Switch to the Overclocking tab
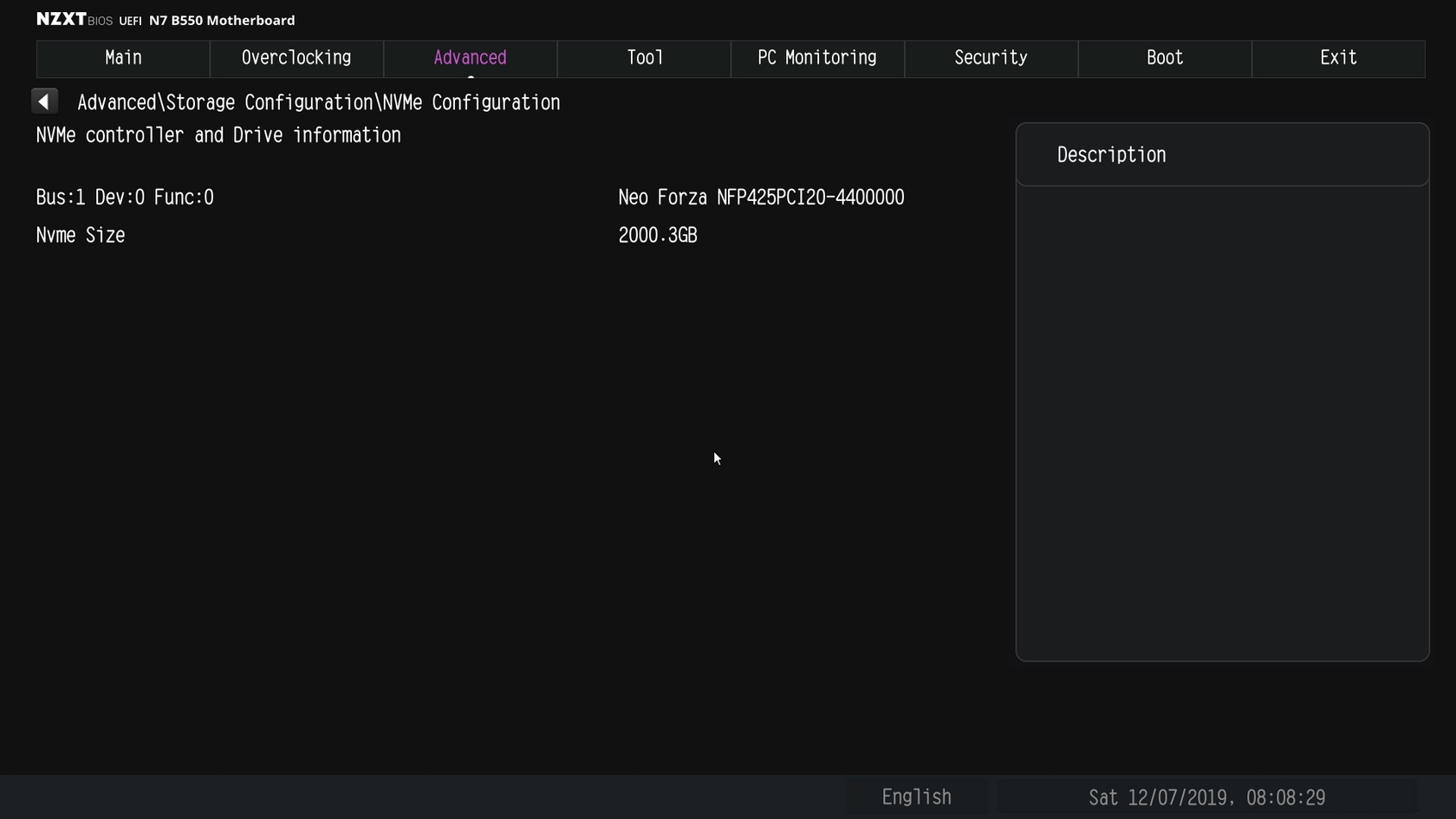This screenshot has width=1456, height=819. pos(296,58)
